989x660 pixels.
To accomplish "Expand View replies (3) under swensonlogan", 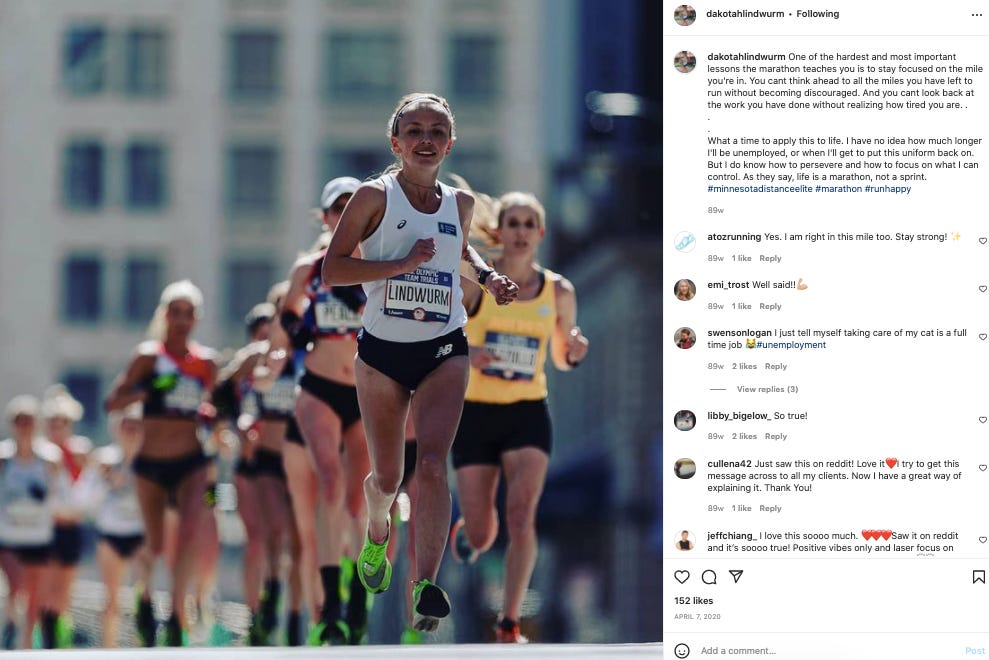I will tap(767, 389).
